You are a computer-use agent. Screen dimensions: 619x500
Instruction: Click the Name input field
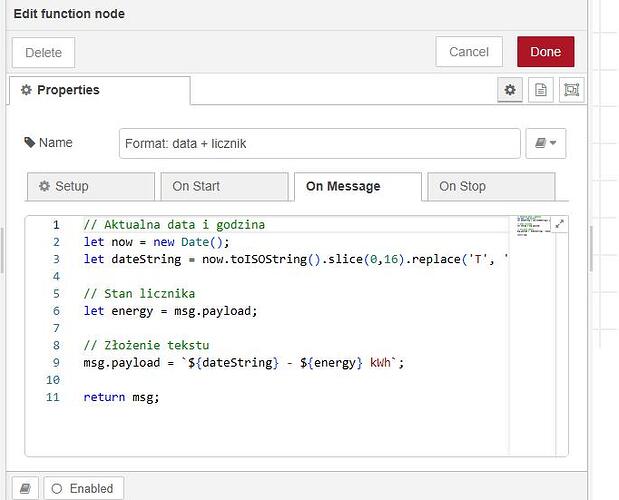pyautogui.click(x=320, y=143)
